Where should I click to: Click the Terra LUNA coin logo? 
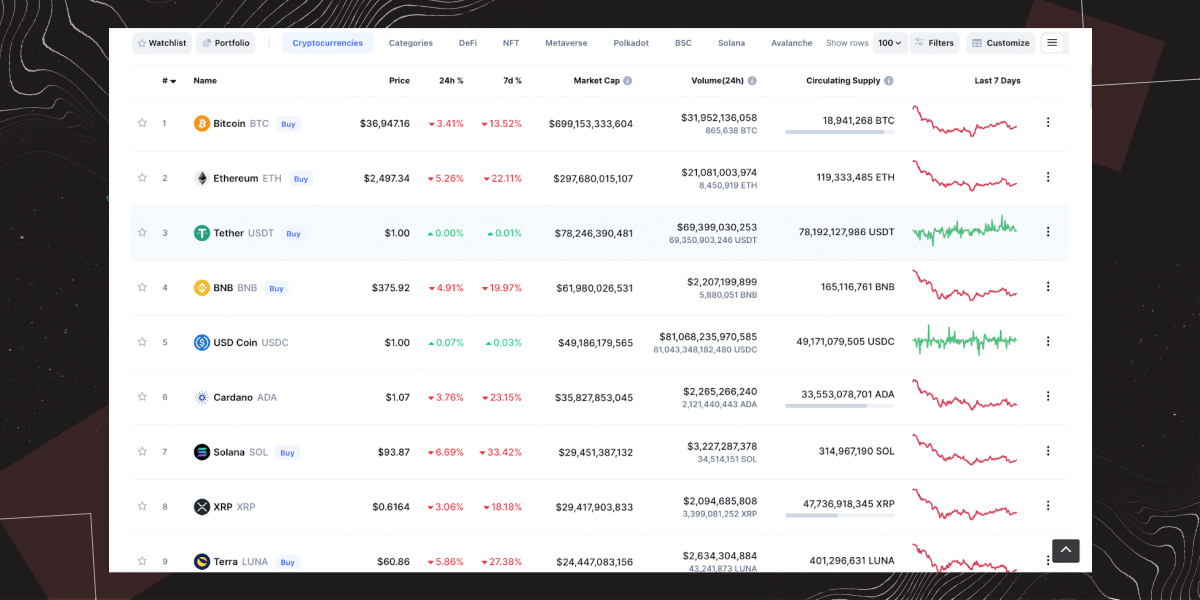pyautogui.click(x=202, y=561)
